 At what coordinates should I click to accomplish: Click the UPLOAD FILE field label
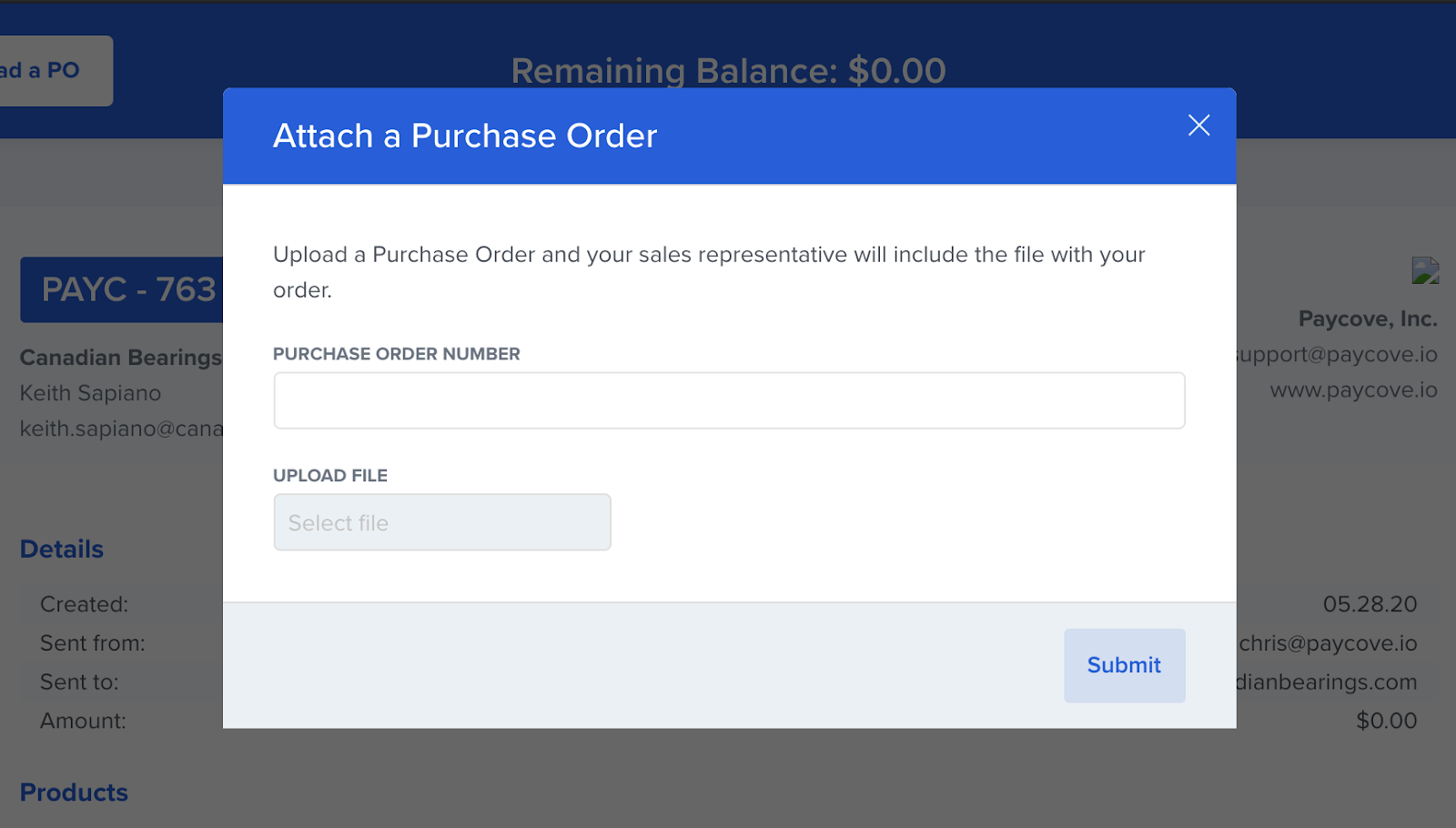point(329,476)
